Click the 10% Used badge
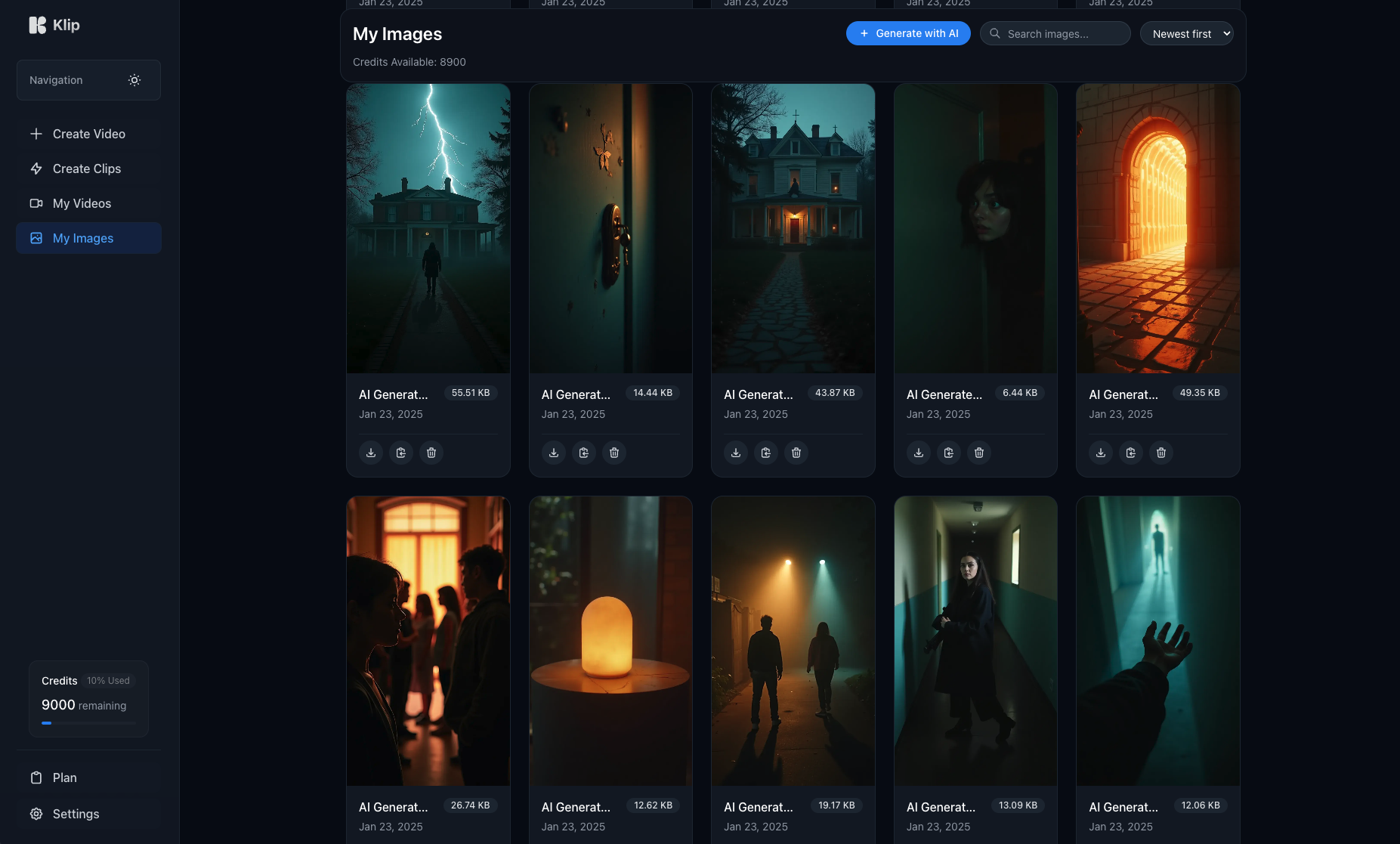 tap(108, 681)
